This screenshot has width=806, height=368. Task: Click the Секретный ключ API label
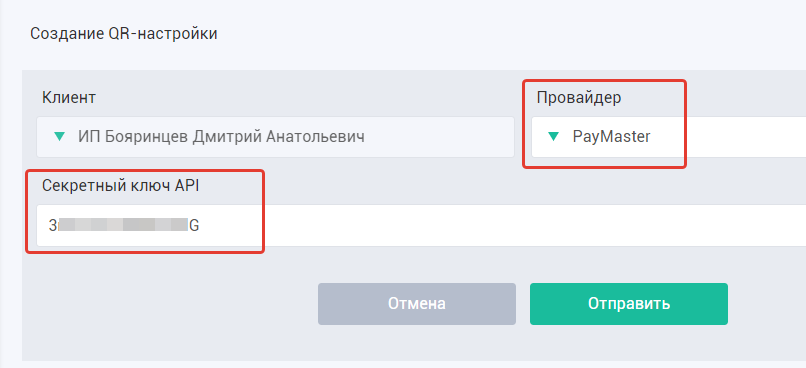[120, 186]
